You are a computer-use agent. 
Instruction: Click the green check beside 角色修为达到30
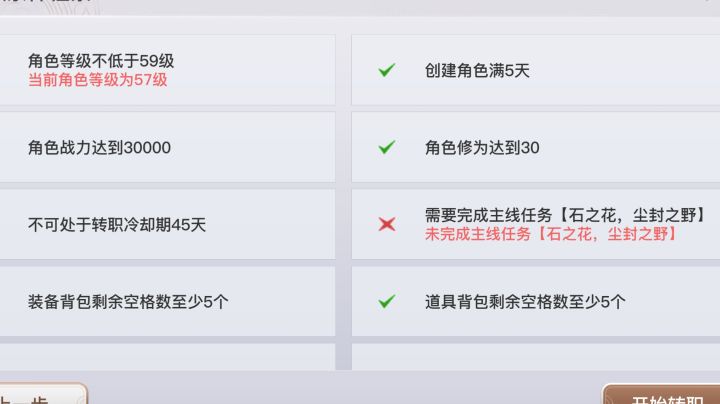pyautogui.click(x=387, y=147)
